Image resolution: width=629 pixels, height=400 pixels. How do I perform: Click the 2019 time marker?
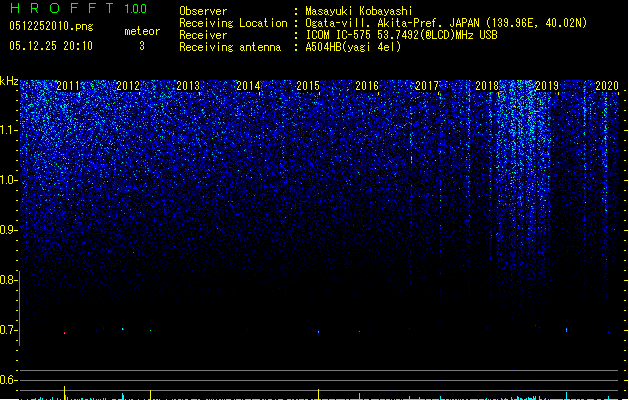click(x=547, y=85)
